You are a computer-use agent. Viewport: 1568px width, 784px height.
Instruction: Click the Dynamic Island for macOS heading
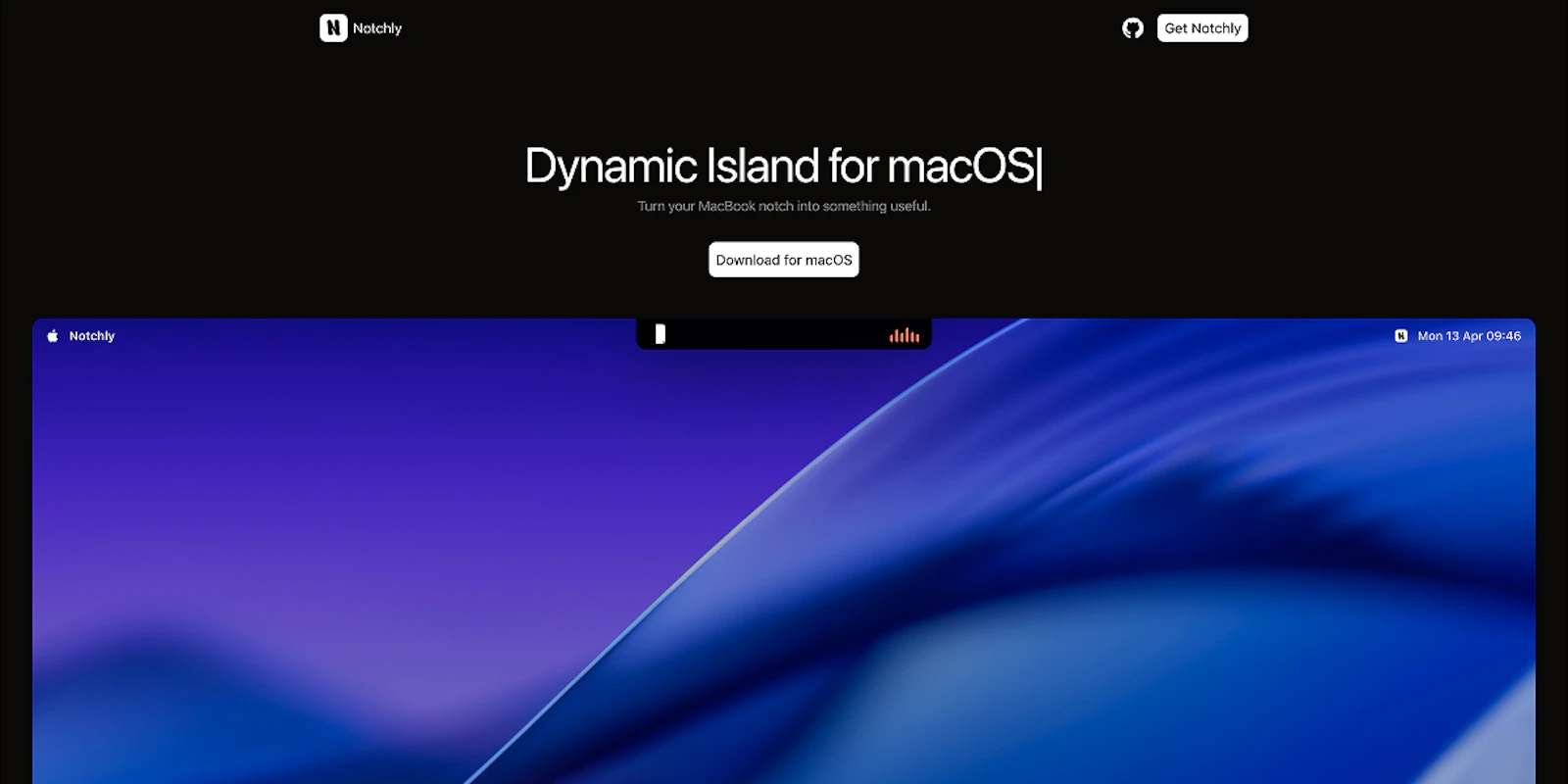[782, 166]
